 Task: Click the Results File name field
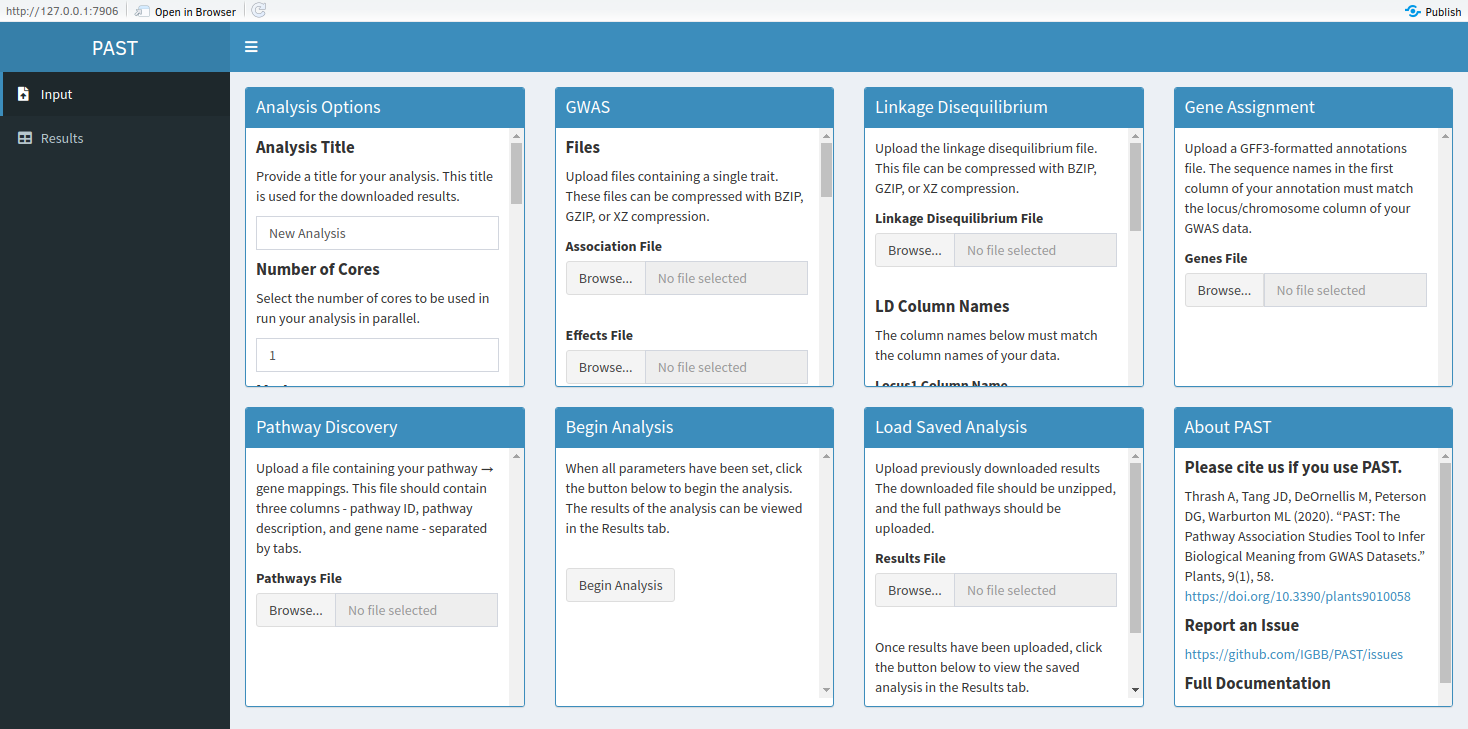tap(1035, 590)
